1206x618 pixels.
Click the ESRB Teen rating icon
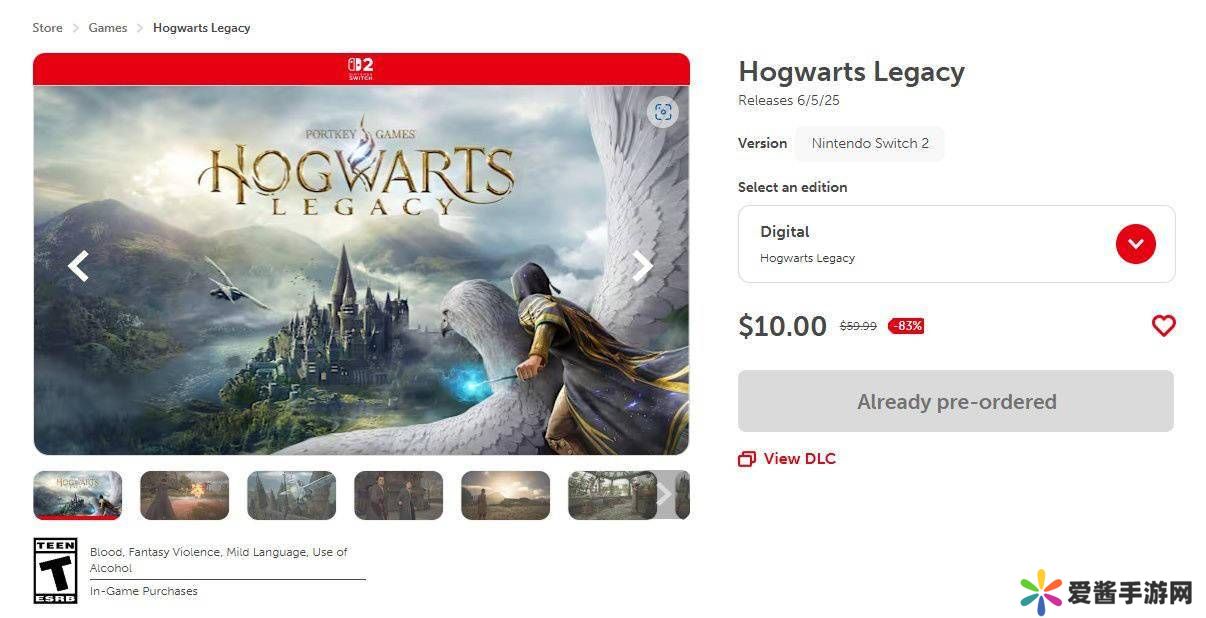coord(55,570)
